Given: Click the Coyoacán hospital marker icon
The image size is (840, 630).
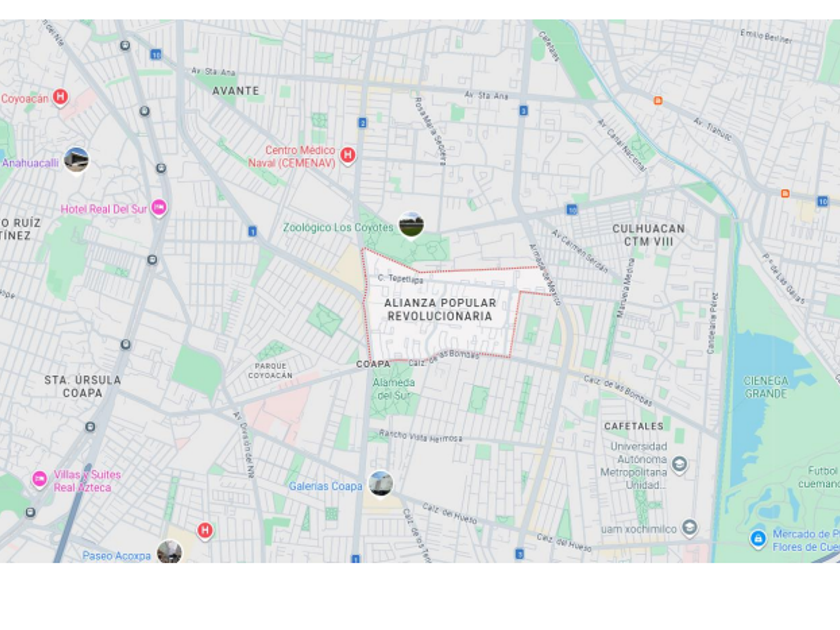Looking at the screenshot, I should point(61,97).
